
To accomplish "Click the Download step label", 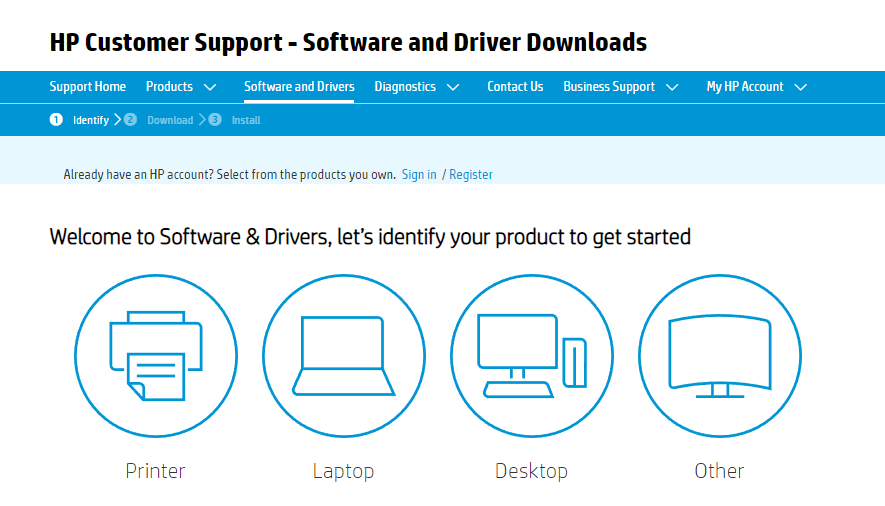I will (170, 120).
